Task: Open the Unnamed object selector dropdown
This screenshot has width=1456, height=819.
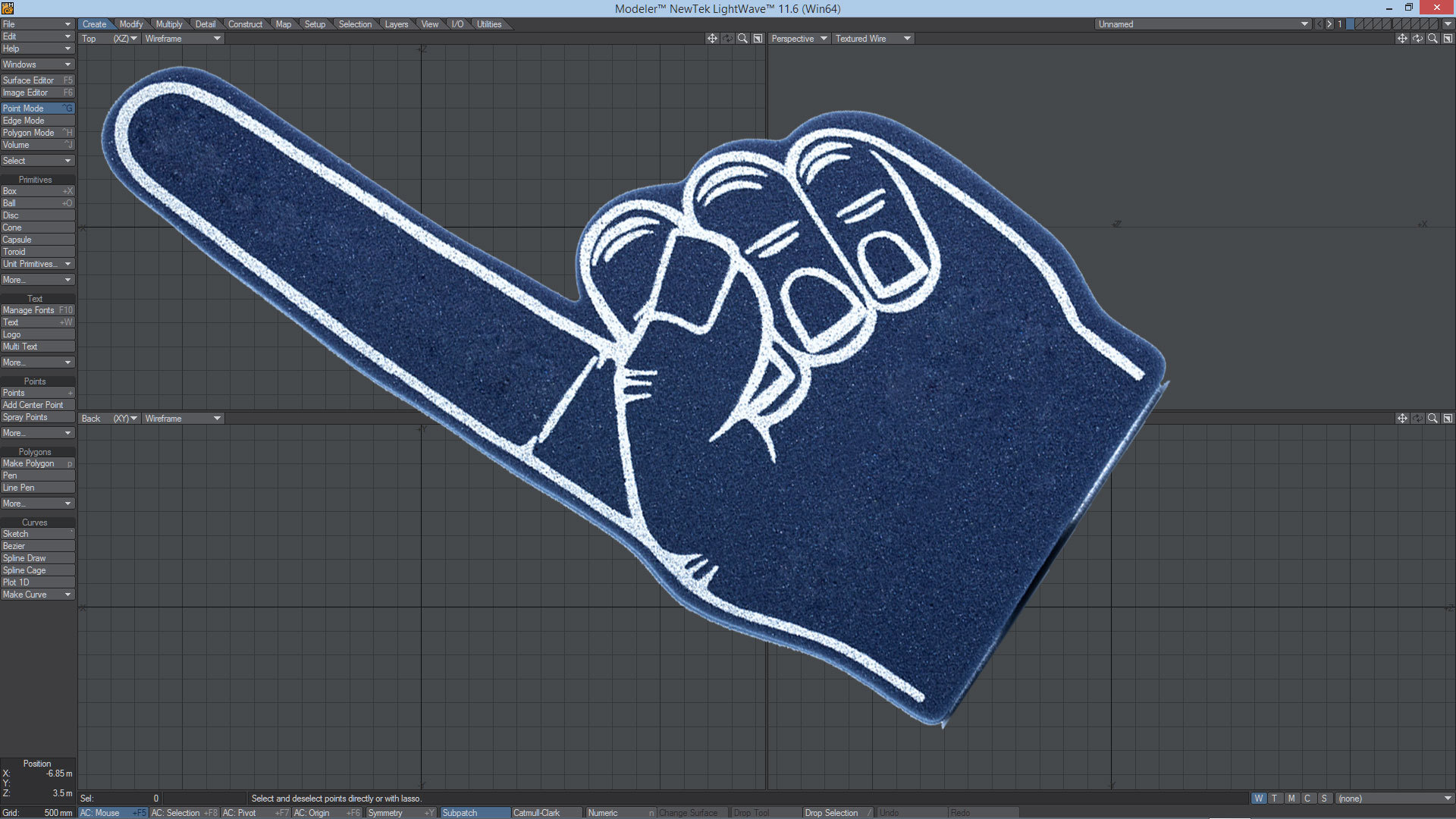Action: click(x=1203, y=24)
